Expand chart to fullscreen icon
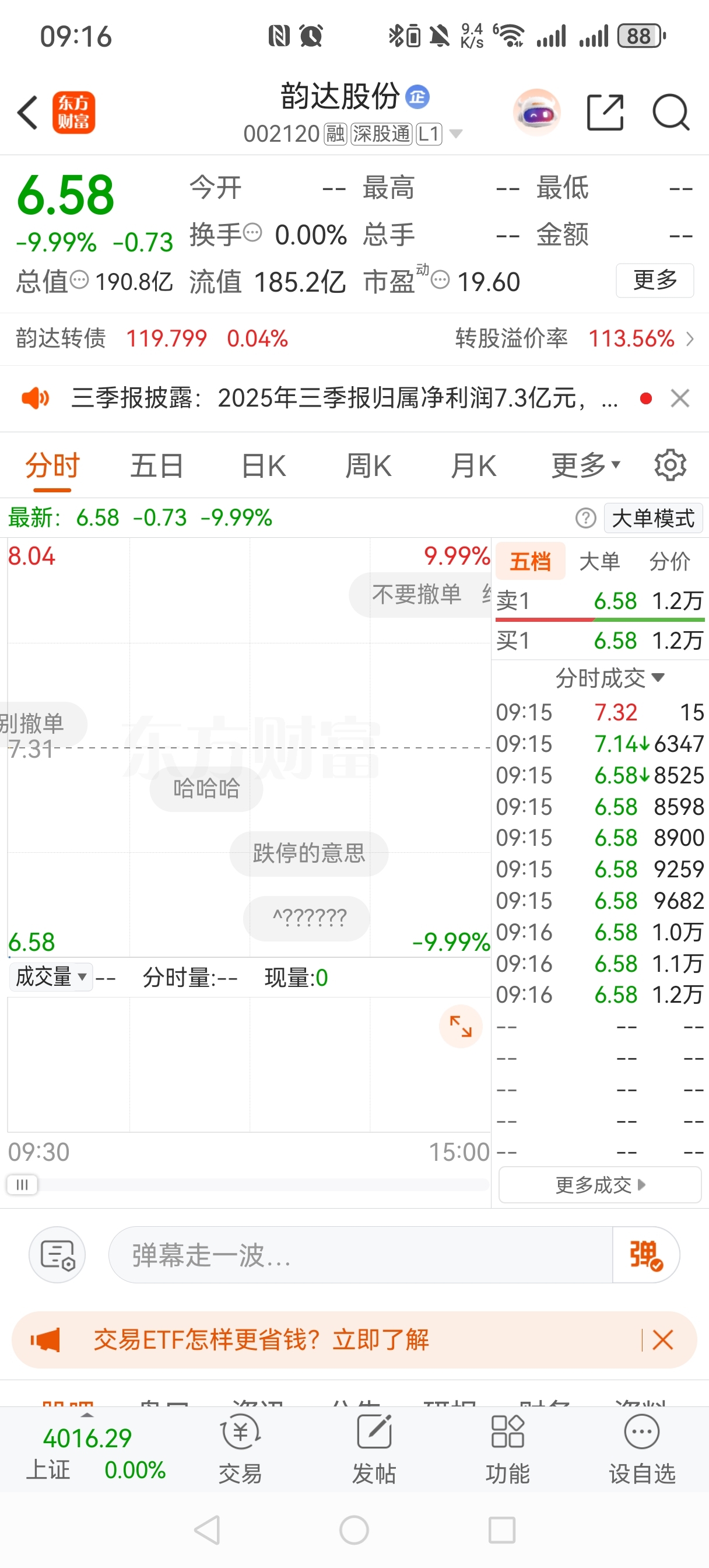709x1568 pixels. (x=461, y=1026)
